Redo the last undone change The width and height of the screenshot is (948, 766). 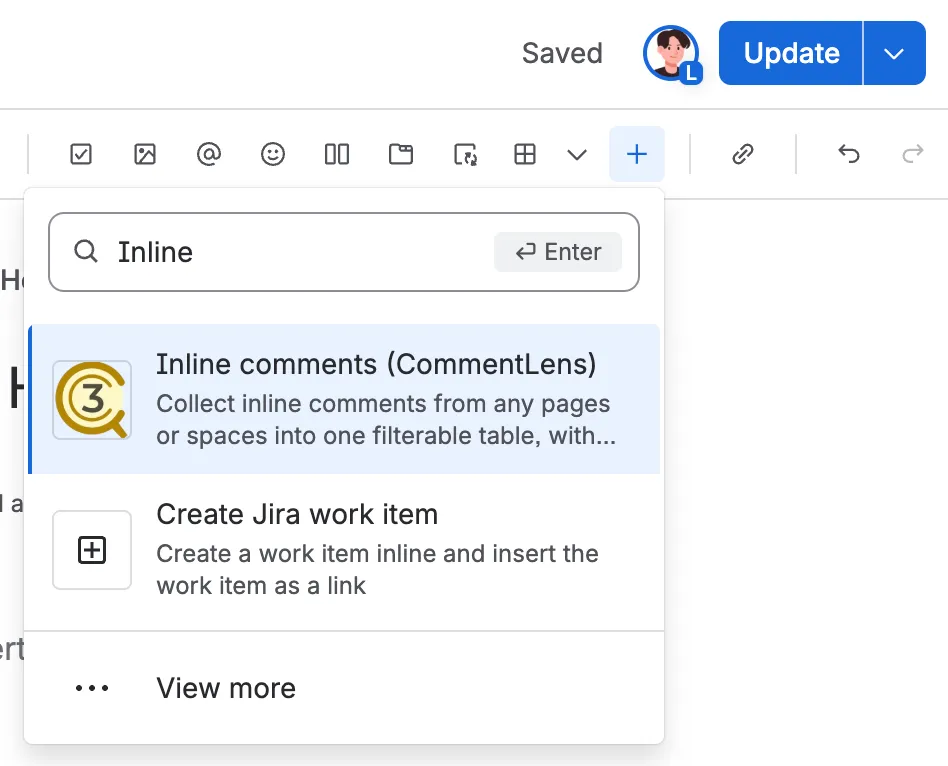912,154
